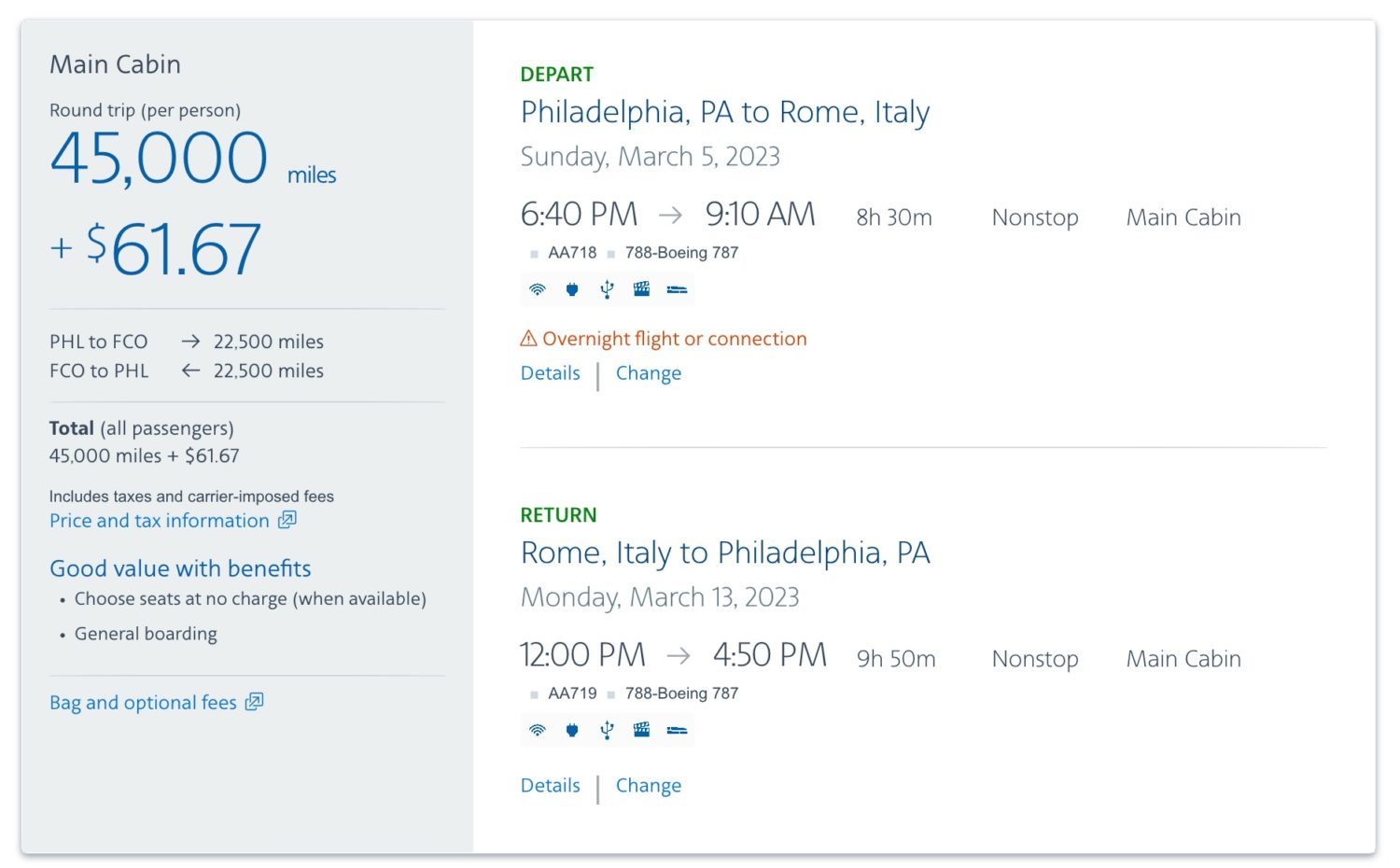
Task: Click the in-flight entertainment icon under AA718
Action: [641, 289]
